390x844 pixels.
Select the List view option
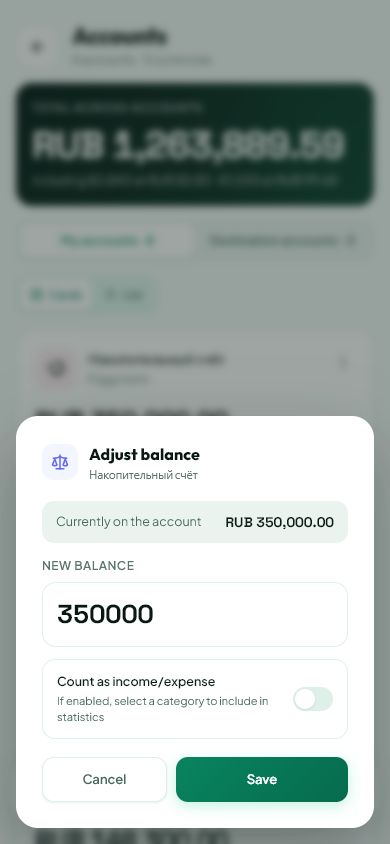[124, 295]
